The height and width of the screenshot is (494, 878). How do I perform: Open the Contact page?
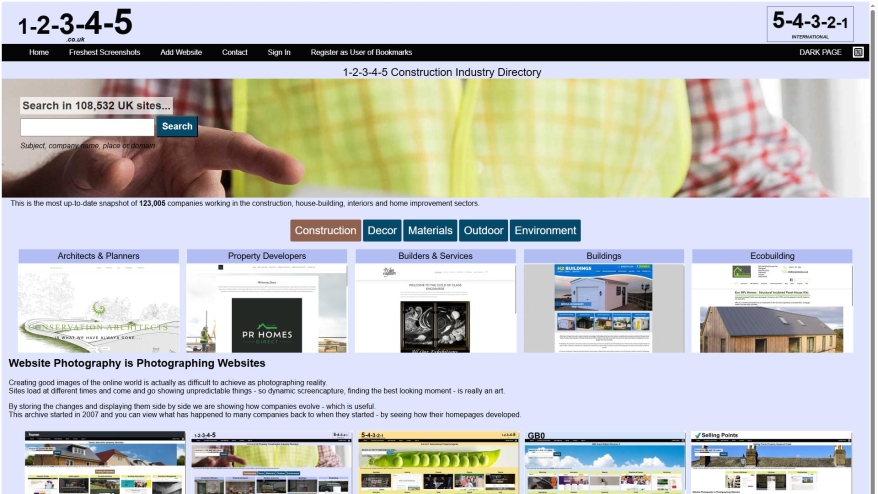click(235, 52)
